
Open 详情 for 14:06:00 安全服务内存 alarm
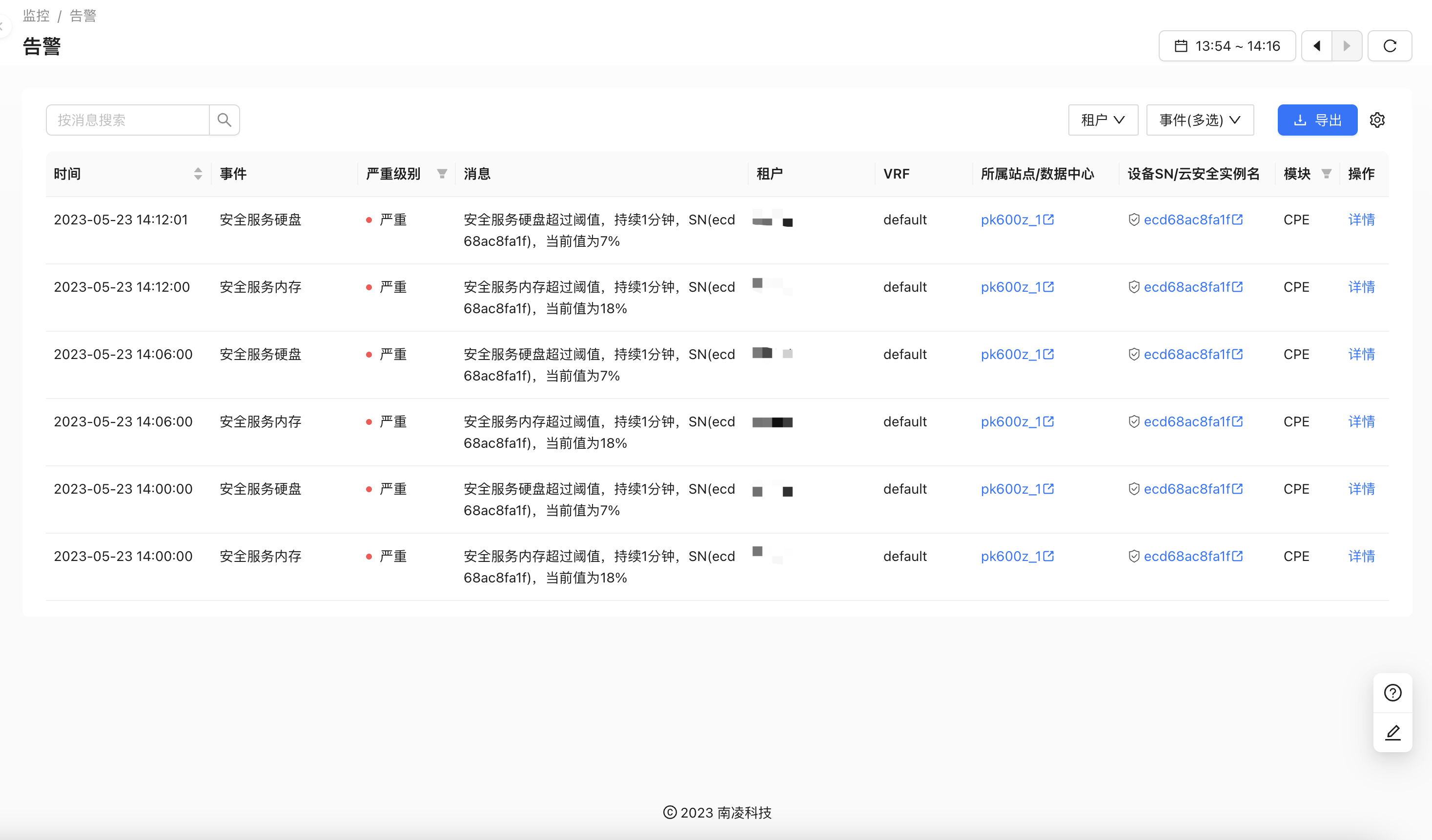[1361, 421]
